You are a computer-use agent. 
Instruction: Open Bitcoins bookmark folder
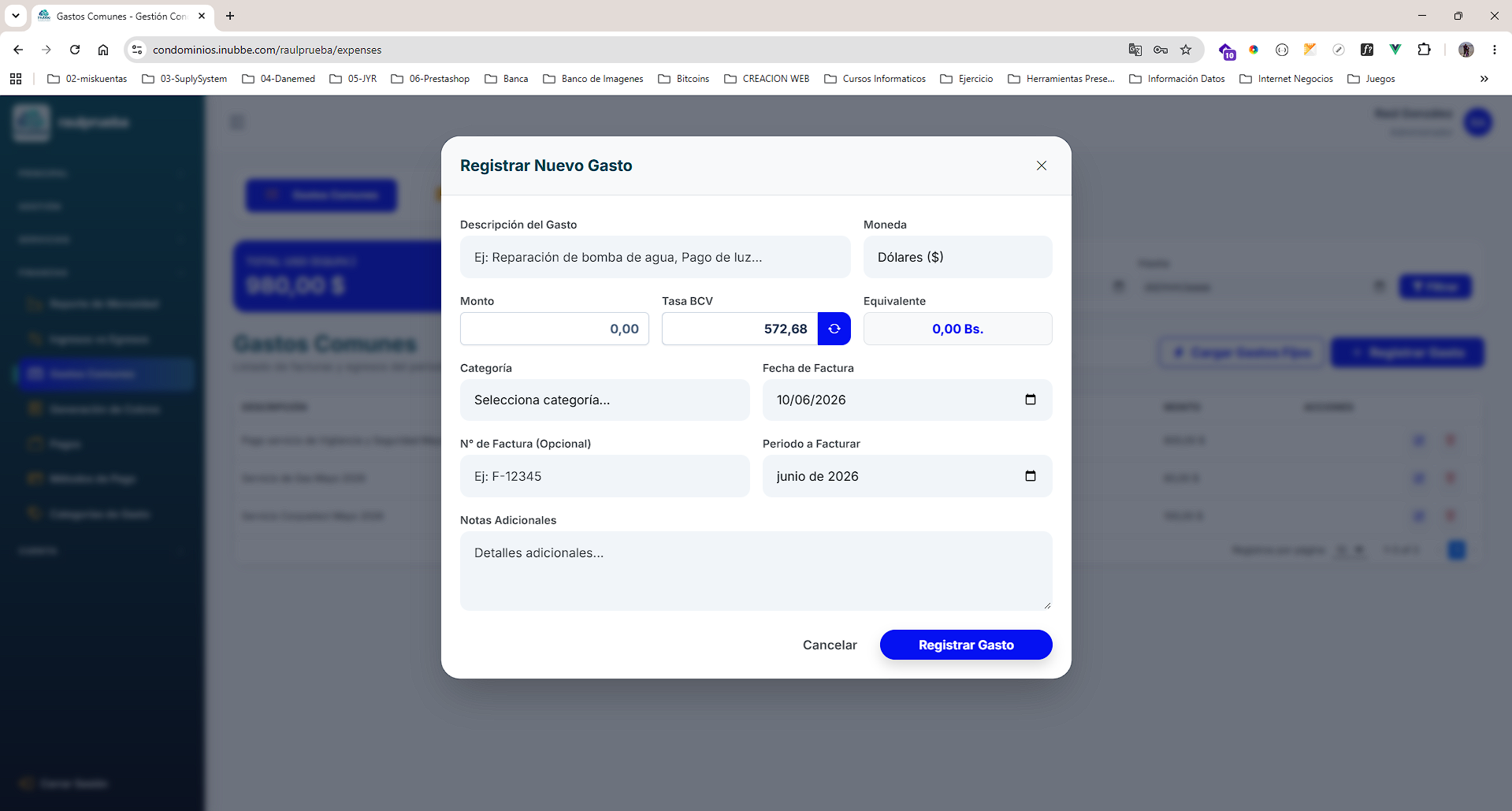tap(684, 79)
